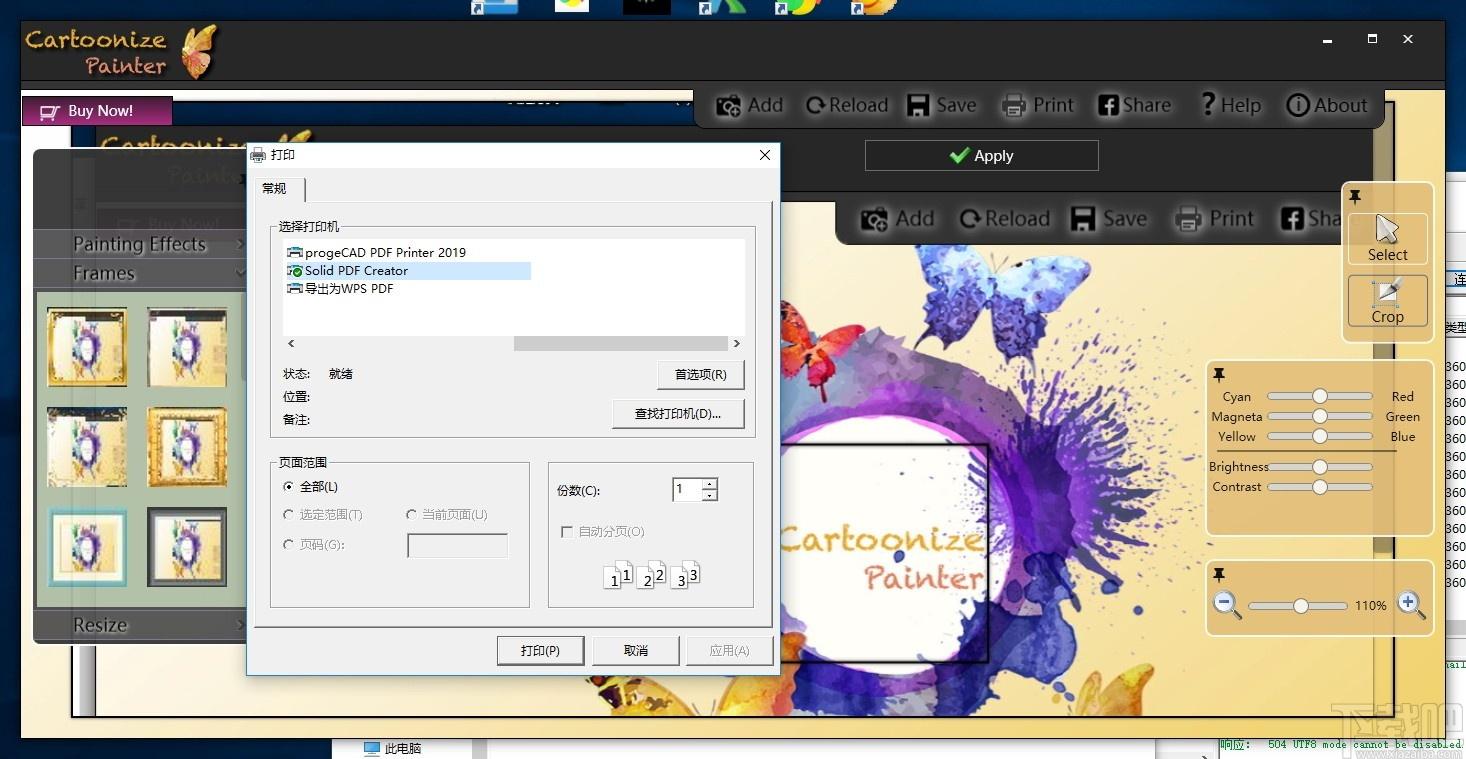This screenshot has width=1466, height=759.
Task: Open Help in the top toolbar
Action: point(1230,105)
